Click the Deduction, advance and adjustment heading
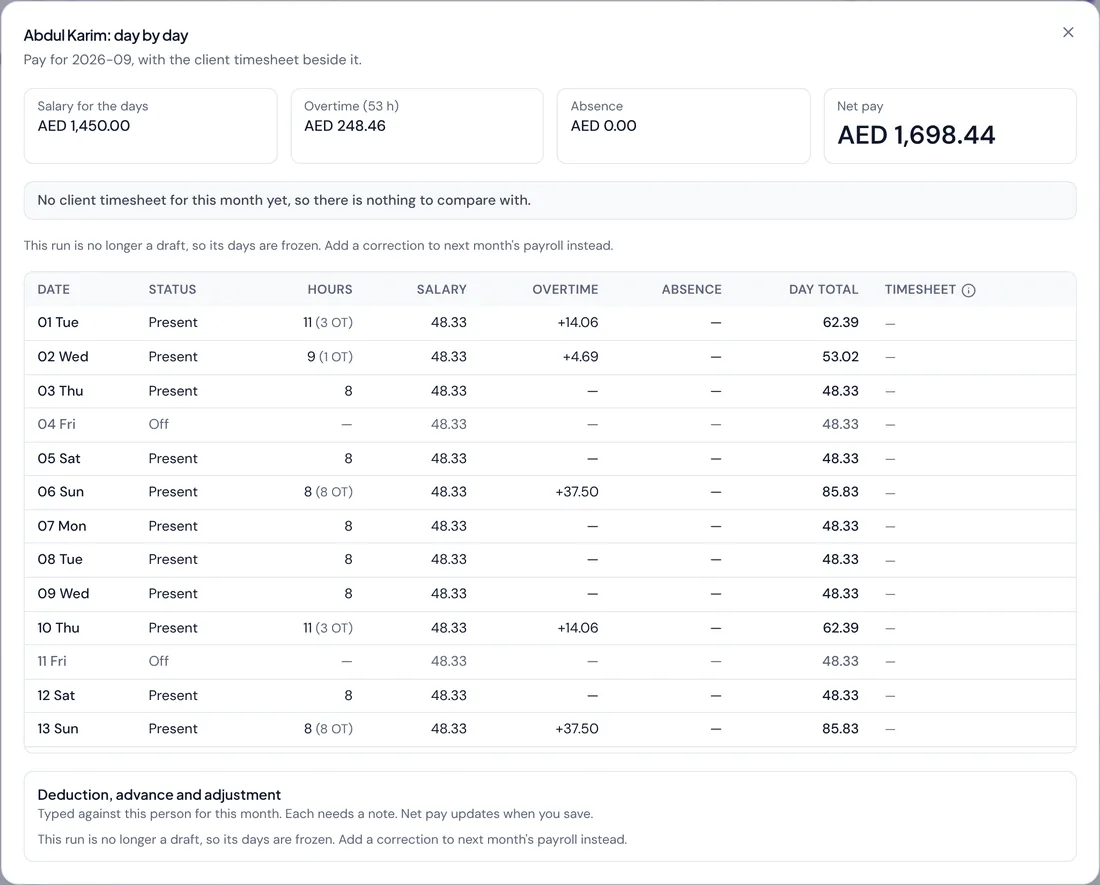 point(159,795)
